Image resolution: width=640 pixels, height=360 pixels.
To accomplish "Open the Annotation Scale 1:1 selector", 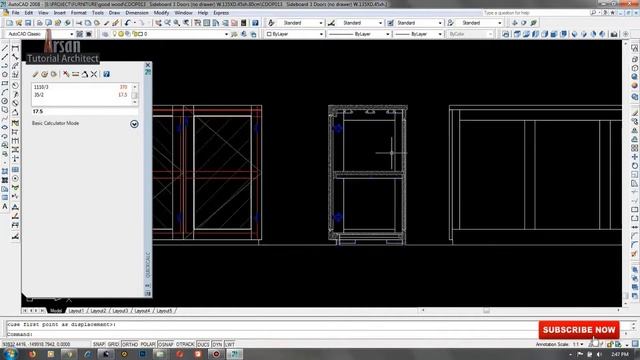I will pyautogui.click(x=578, y=344).
